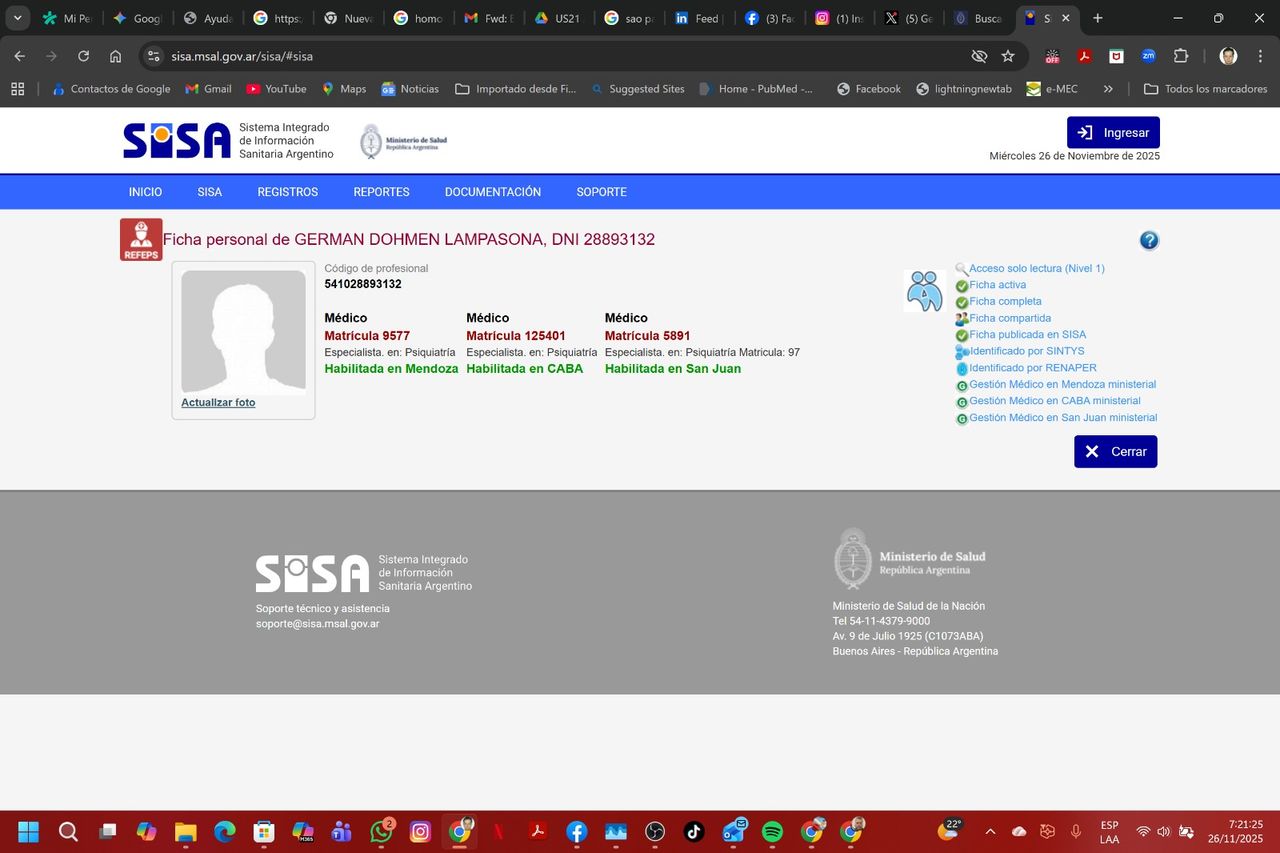Open Spotify from the taskbar
This screenshot has height=853, width=1280.
[x=772, y=831]
